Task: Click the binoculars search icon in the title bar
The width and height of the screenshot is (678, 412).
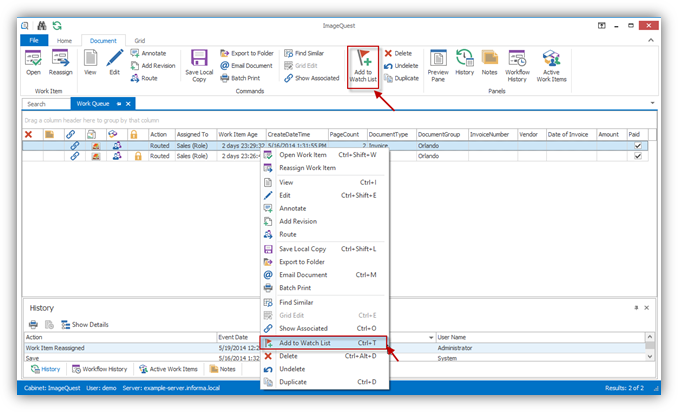Action: [x=42, y=26]
